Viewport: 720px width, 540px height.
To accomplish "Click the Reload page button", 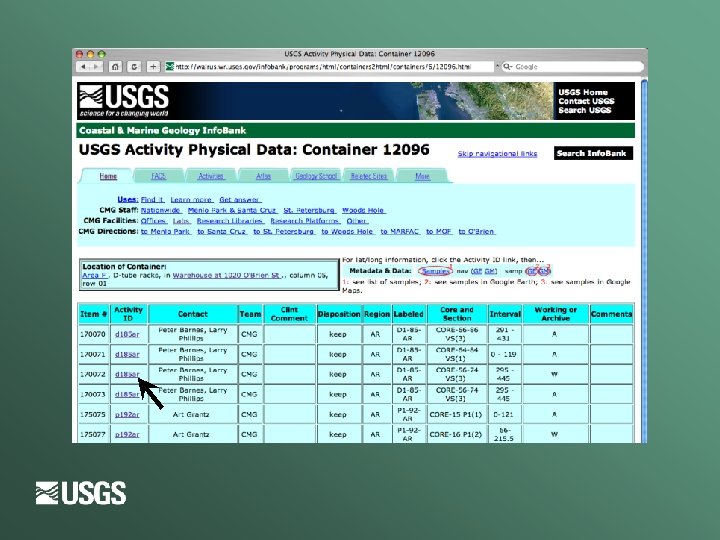I will (134, 67).
